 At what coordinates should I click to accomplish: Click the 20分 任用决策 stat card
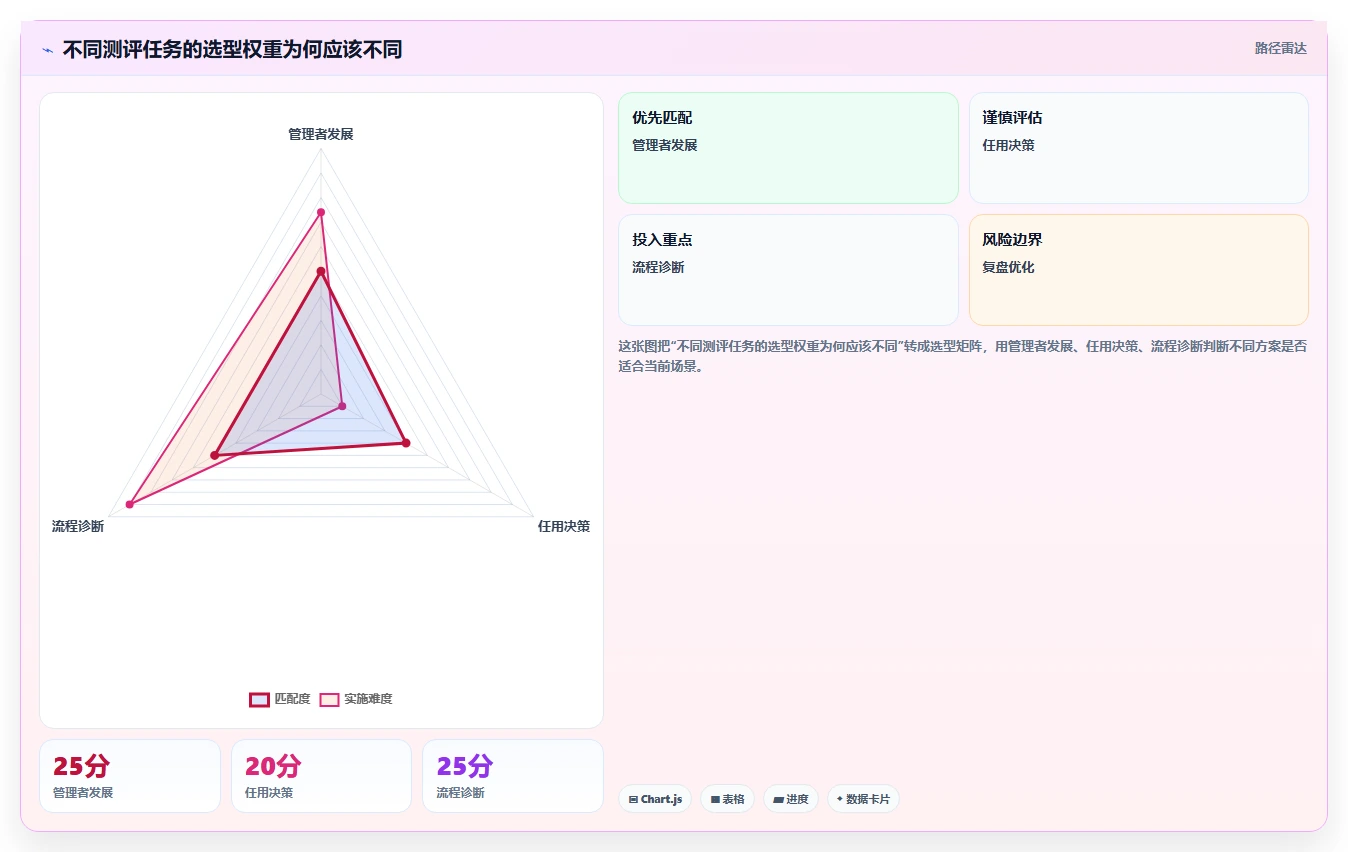(x=321, y=776)
